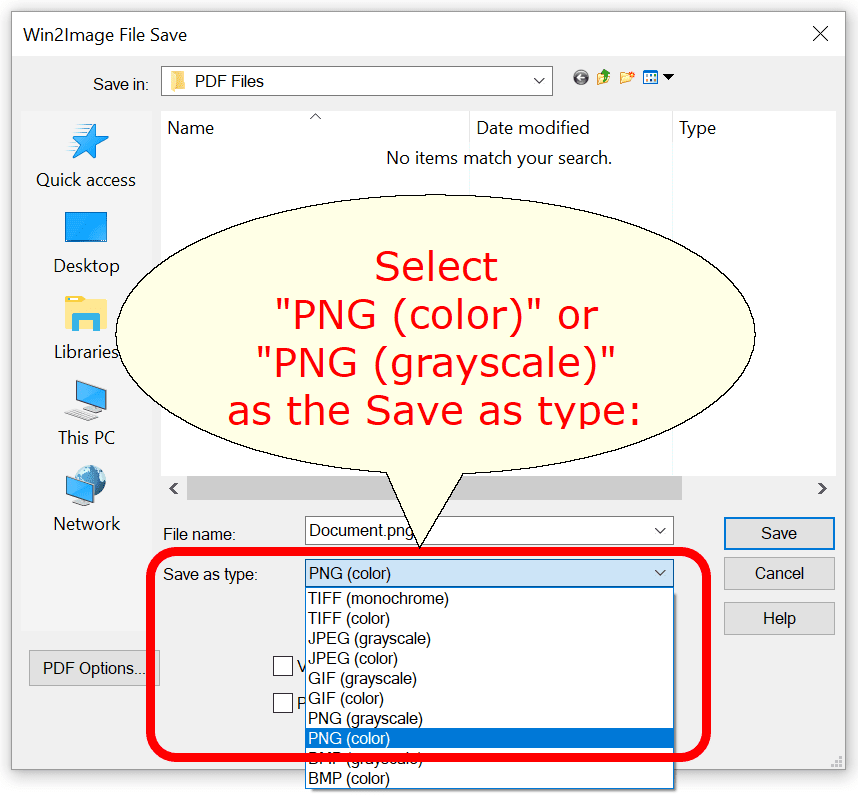Tick the upper checkbox beside the dropdown list
858x798 pixels.
point(282,666)
